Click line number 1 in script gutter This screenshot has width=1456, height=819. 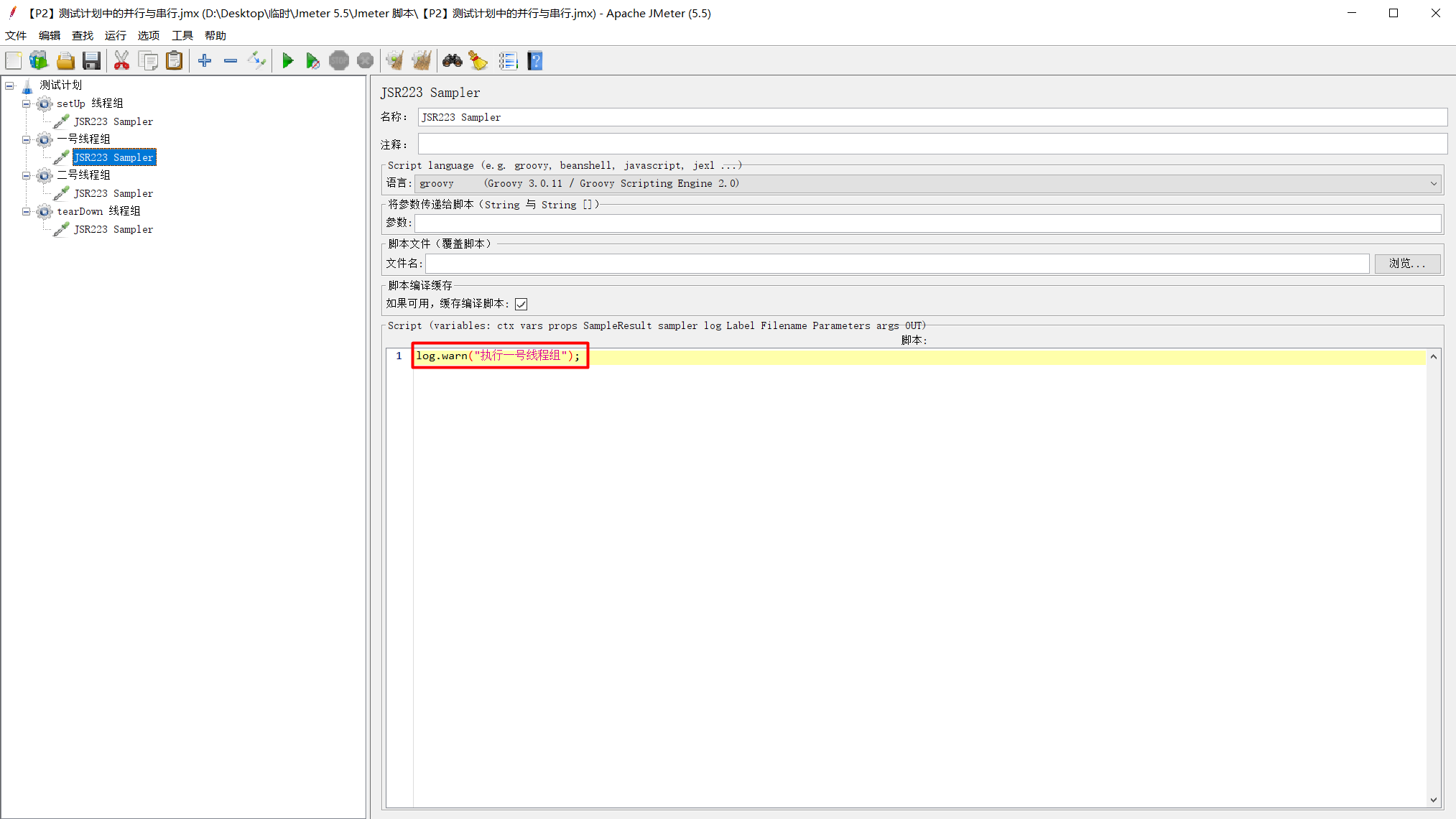click(x=399, y=356)
